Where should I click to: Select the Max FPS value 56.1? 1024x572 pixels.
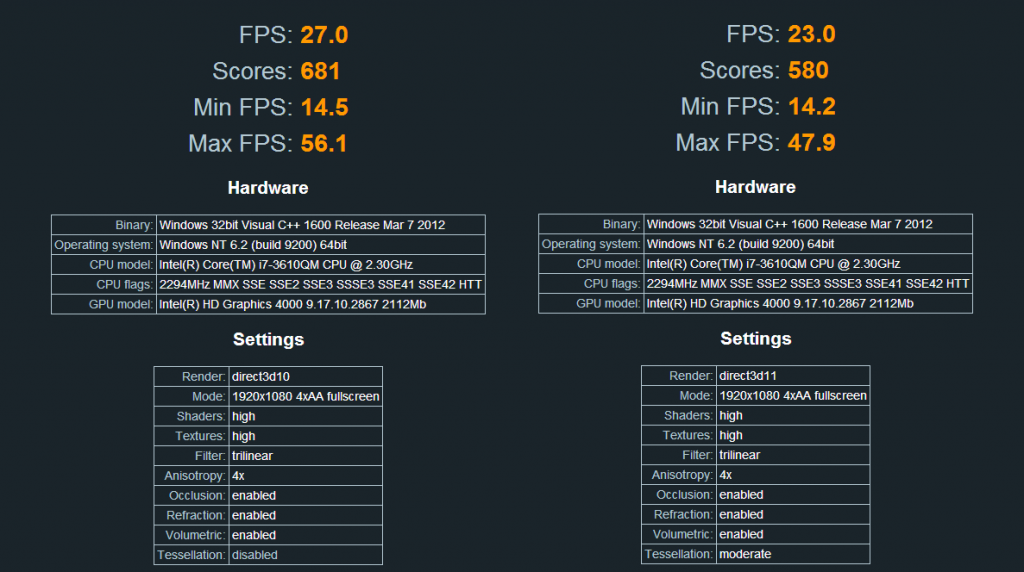(324, 143)
